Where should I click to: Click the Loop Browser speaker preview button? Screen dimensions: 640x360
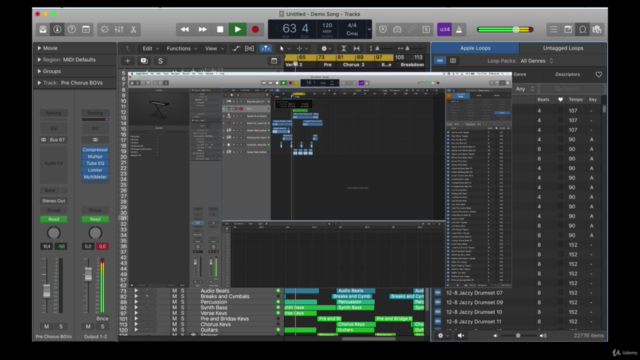coord(461,336)
